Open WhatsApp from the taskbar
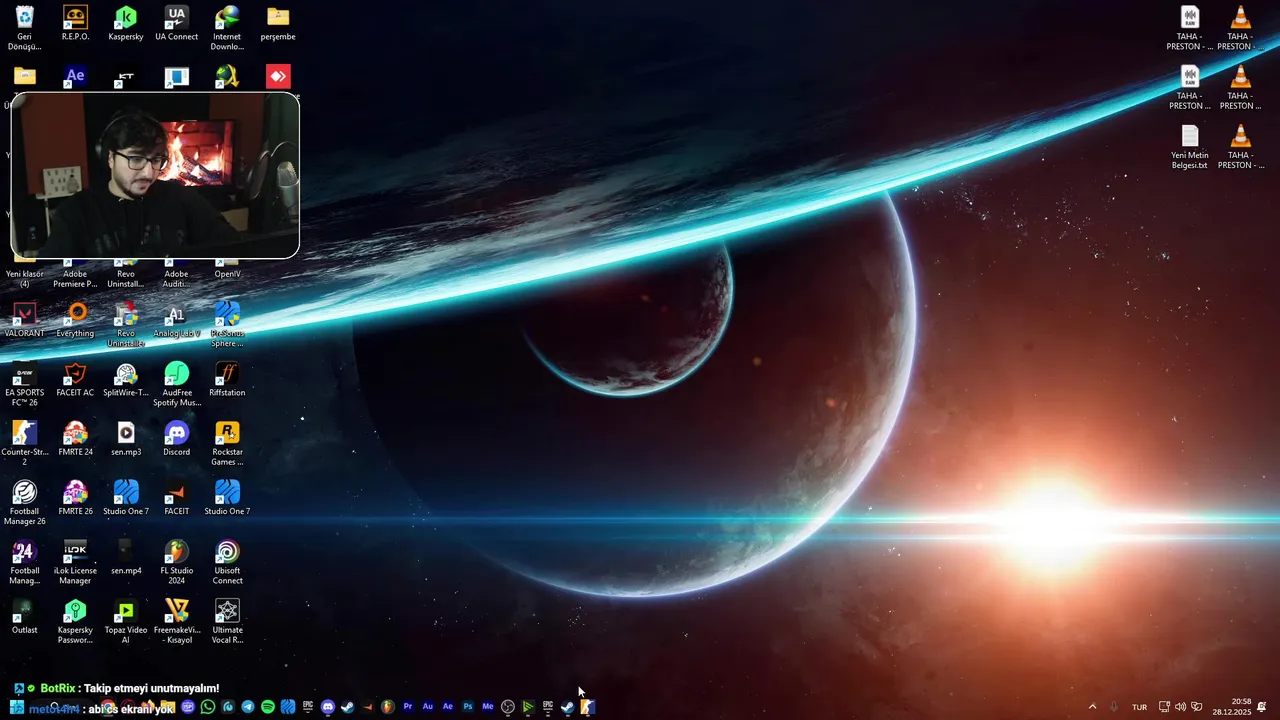Viewport: 1280px width, 720px height. point(208,707)
